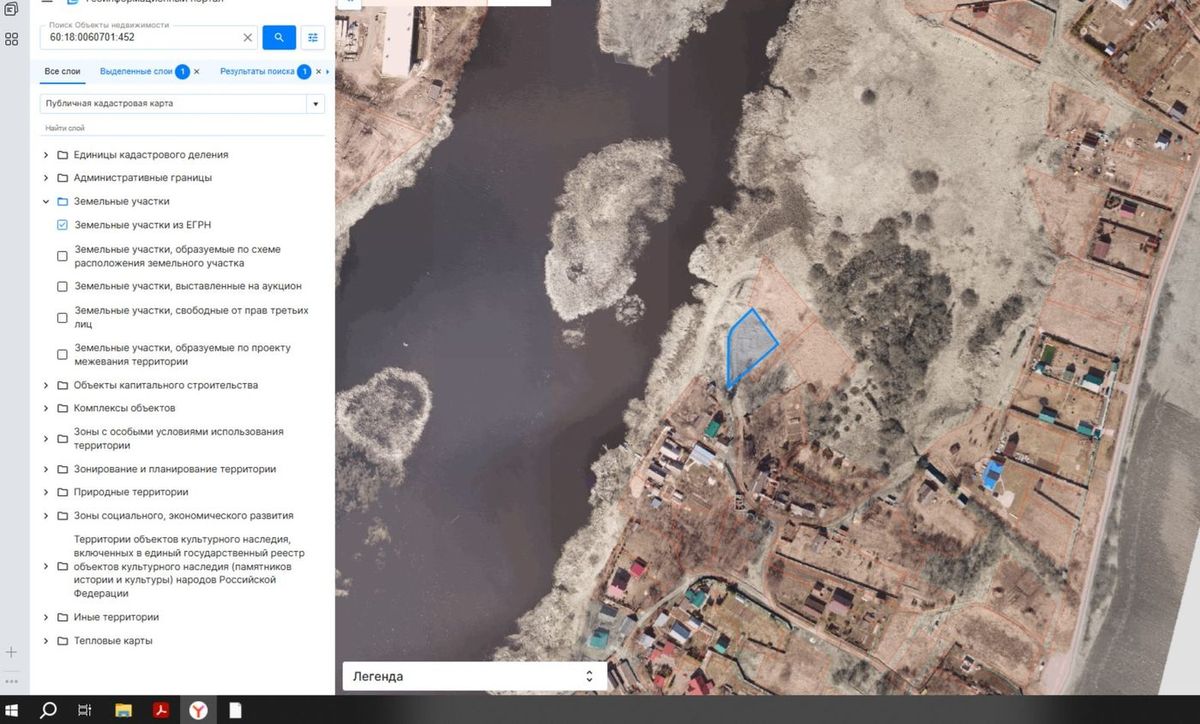Screen dimensions: 1200x724
Task: Expand 'Зоны социального, экономического развития' group
Action: (45, 516)
